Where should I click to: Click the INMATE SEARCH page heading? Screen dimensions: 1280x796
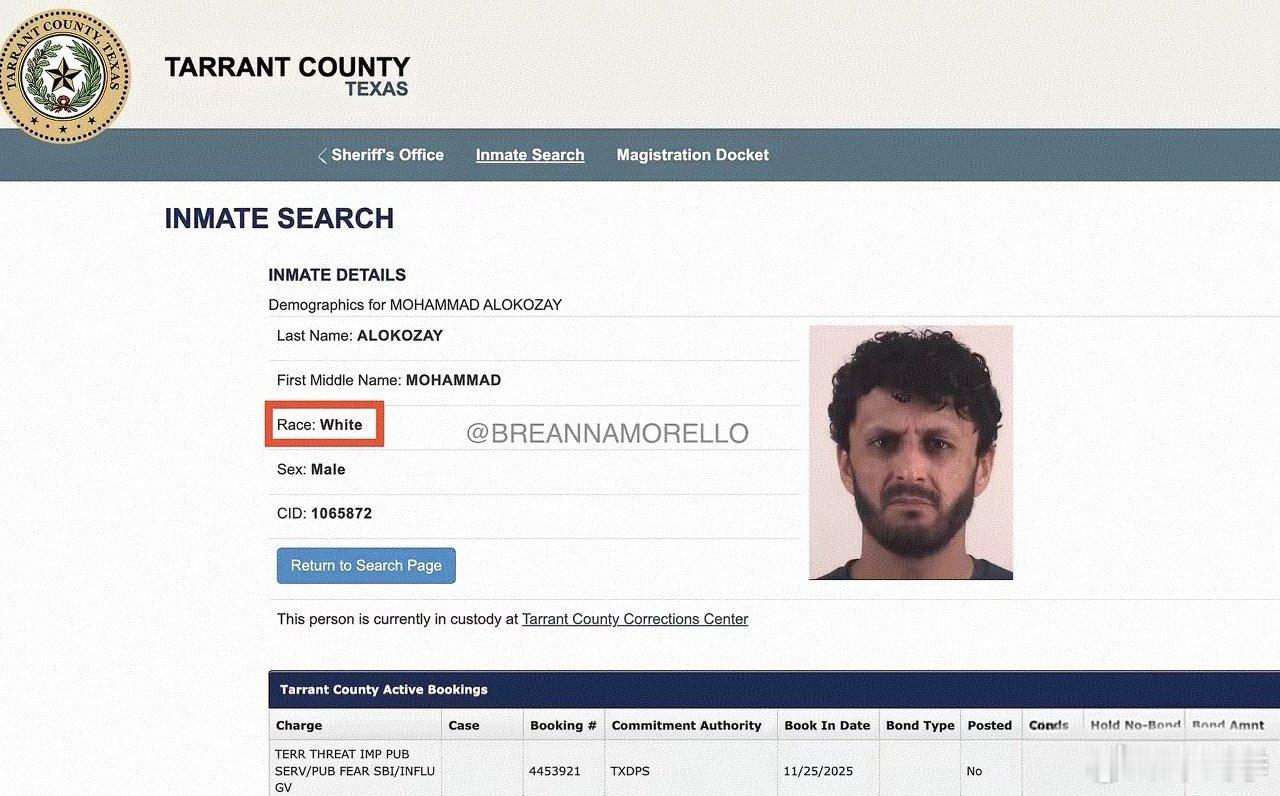279,218
